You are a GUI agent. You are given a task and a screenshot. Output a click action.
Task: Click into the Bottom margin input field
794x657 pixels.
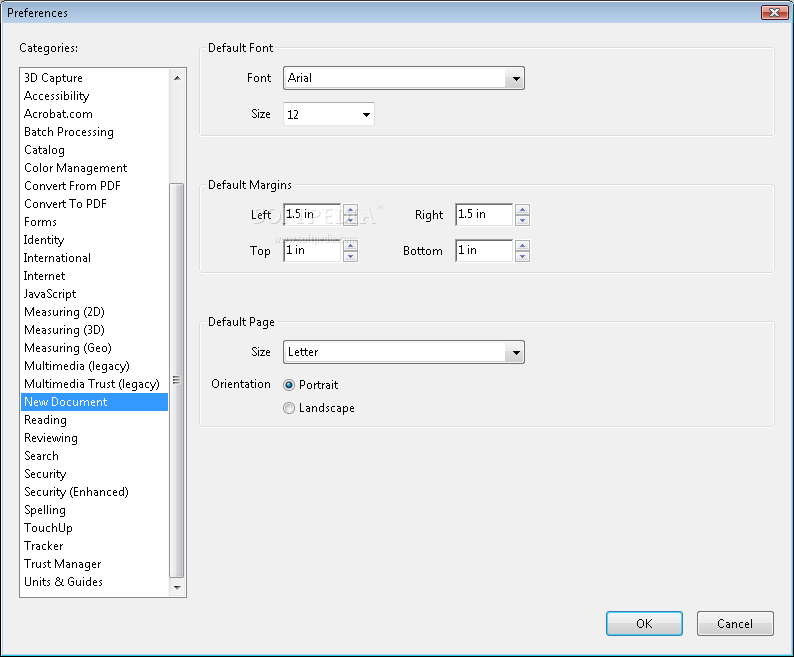485,251
